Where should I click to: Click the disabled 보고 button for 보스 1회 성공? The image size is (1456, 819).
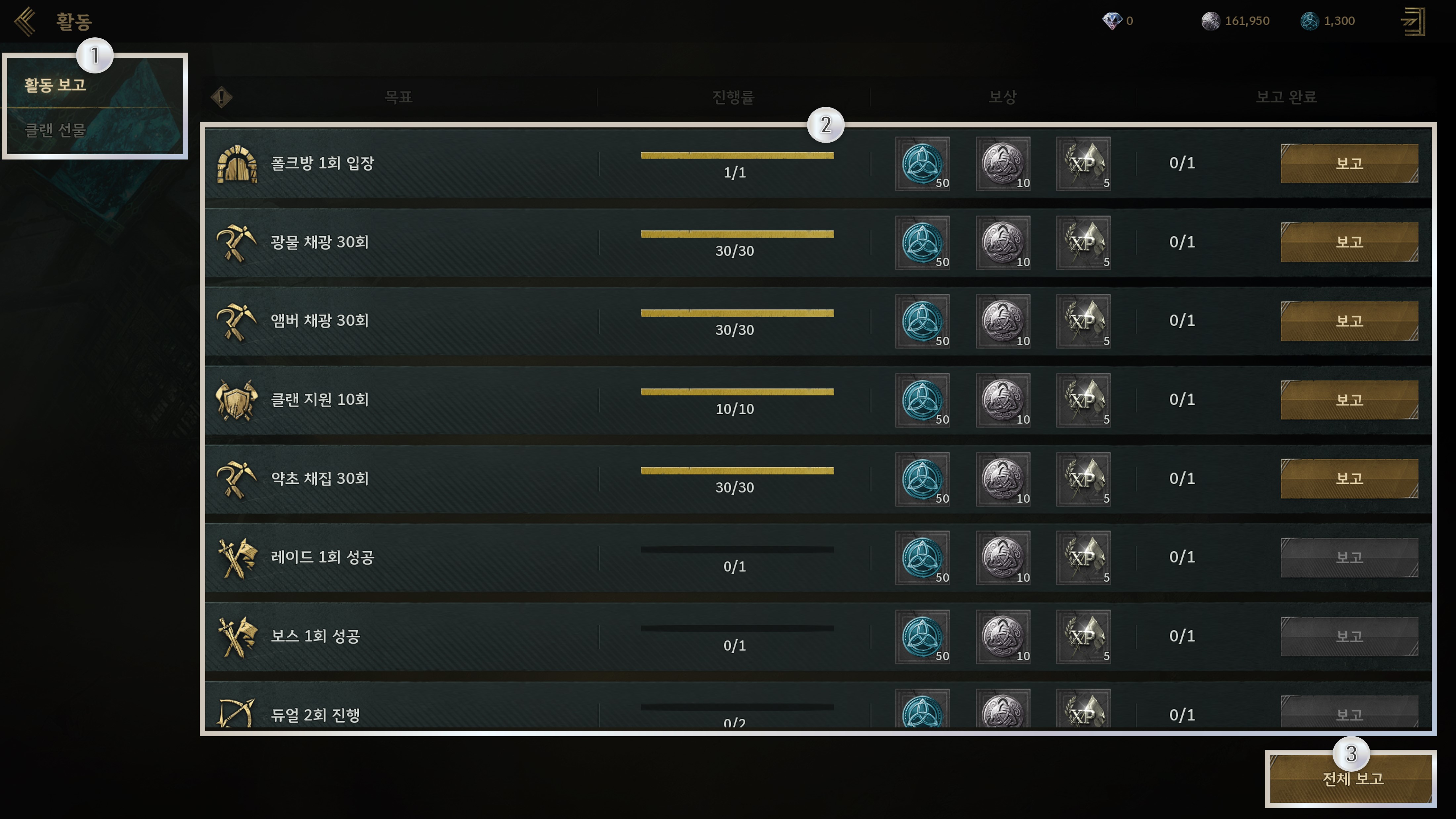[x=1349, y=636]
